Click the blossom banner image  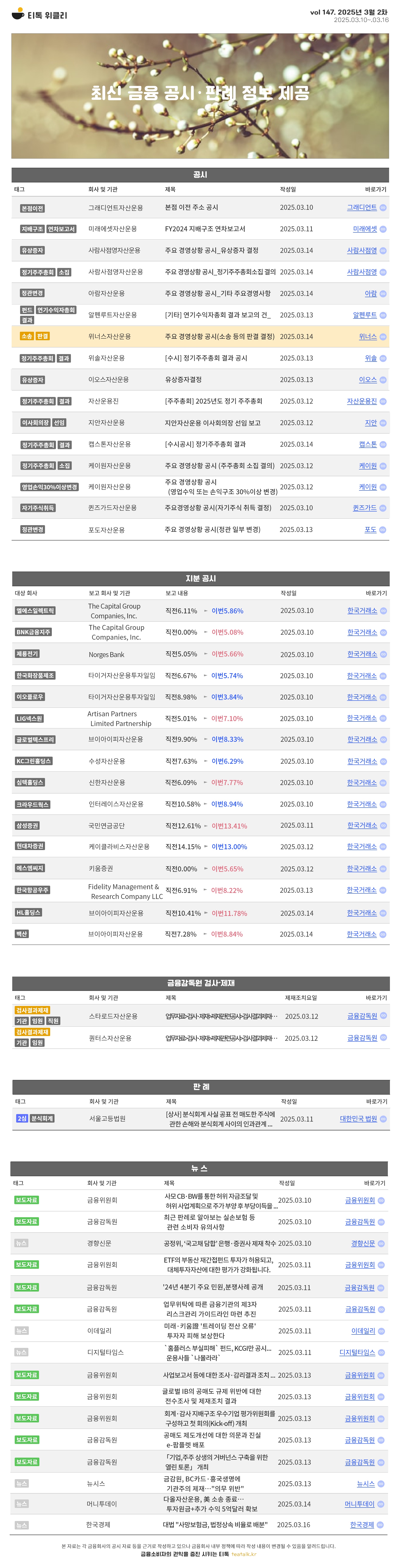pos(200,96)
